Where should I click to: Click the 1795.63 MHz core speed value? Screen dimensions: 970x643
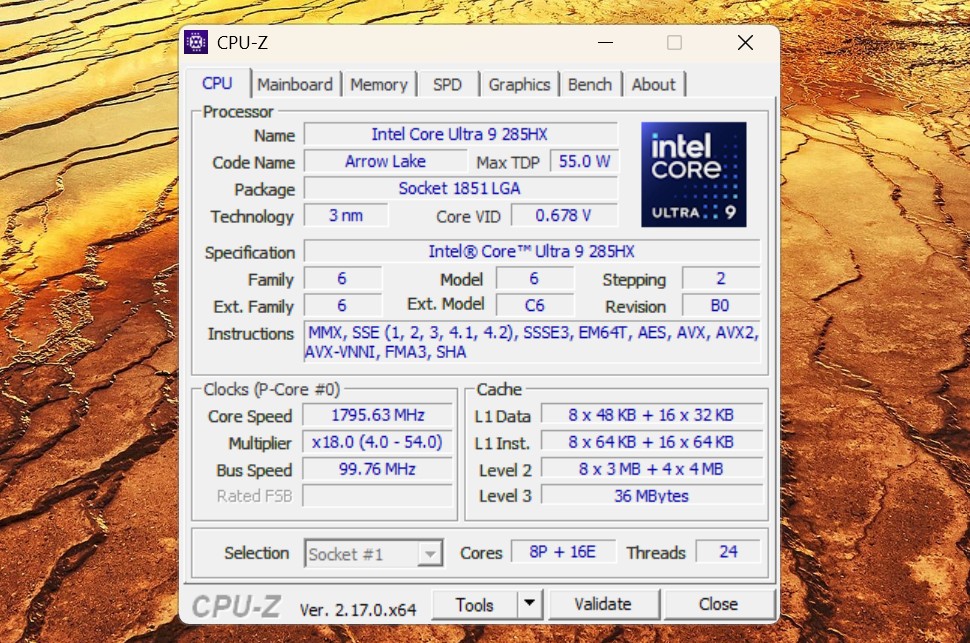coord(377,415)
